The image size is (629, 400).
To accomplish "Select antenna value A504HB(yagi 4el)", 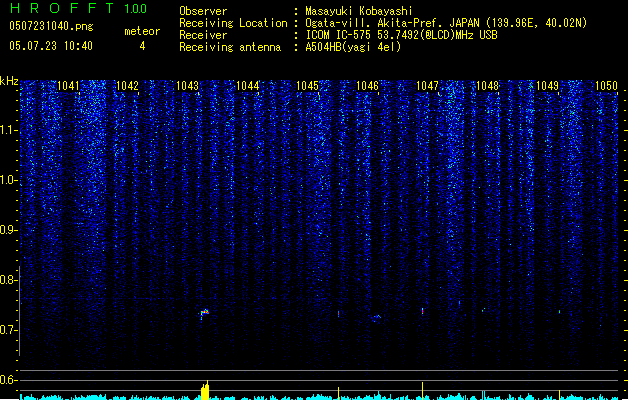I will pos(353,47).
